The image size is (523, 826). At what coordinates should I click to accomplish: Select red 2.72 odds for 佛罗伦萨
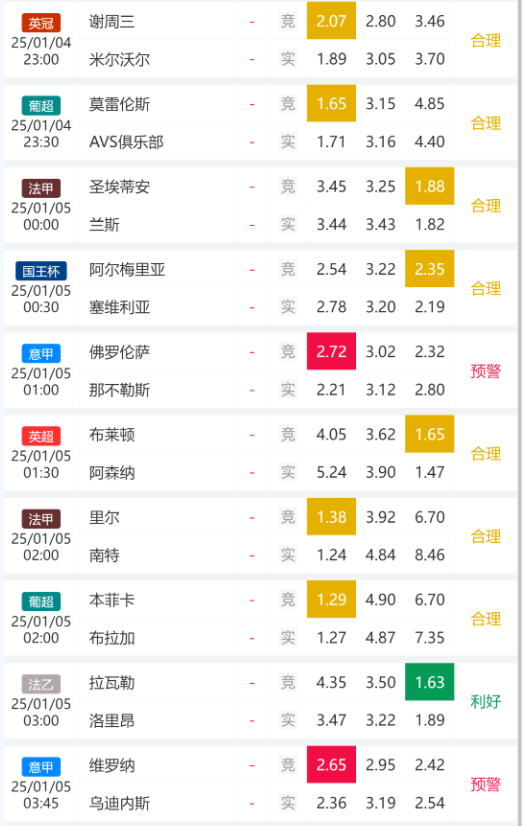pos(331,351)
